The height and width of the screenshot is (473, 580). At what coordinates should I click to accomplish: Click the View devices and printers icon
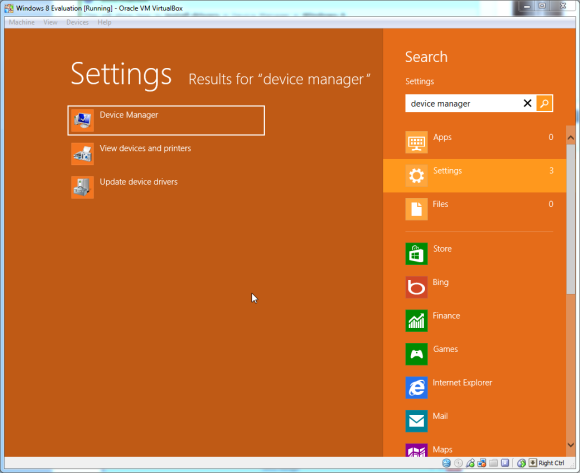click(82, 154)
